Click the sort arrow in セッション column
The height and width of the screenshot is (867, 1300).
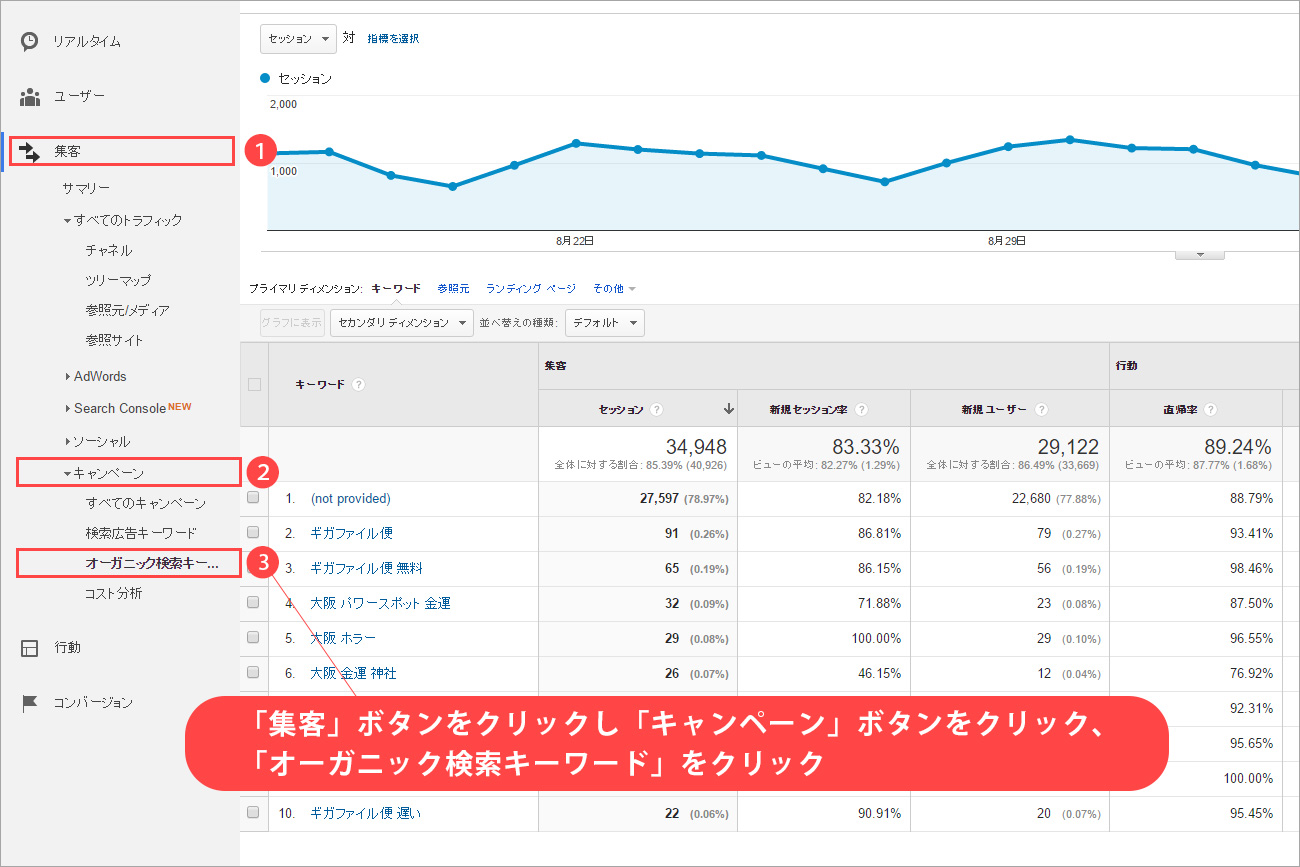point(729,409)
